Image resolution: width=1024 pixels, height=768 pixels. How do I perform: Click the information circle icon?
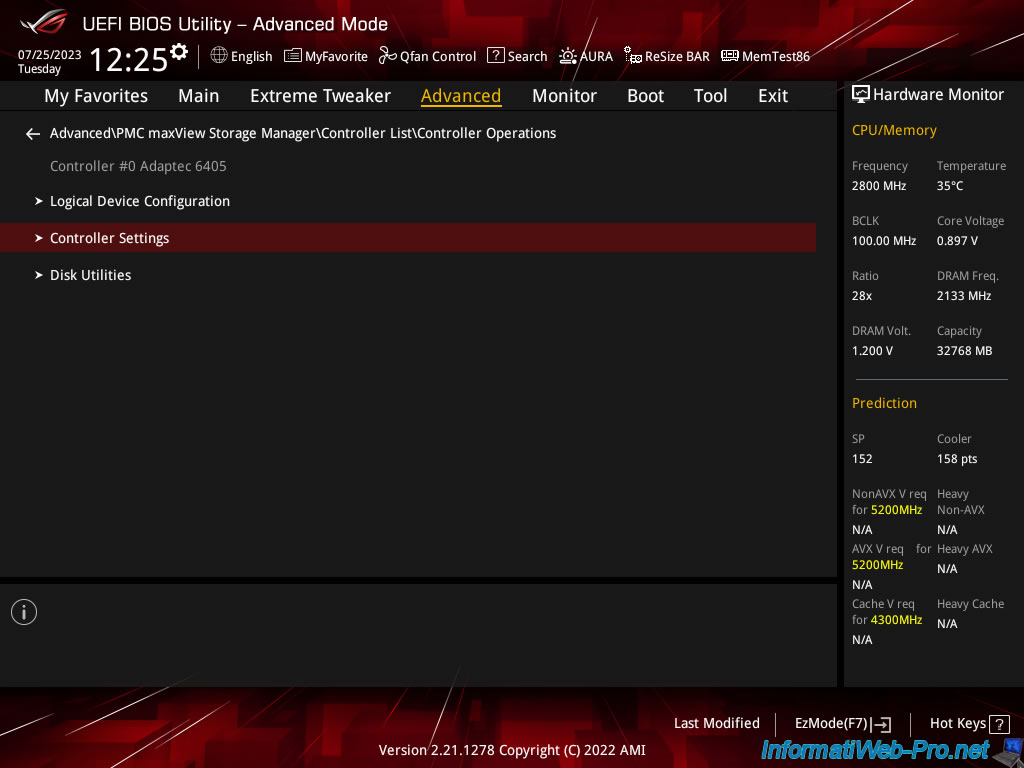[x=24, y=612]
